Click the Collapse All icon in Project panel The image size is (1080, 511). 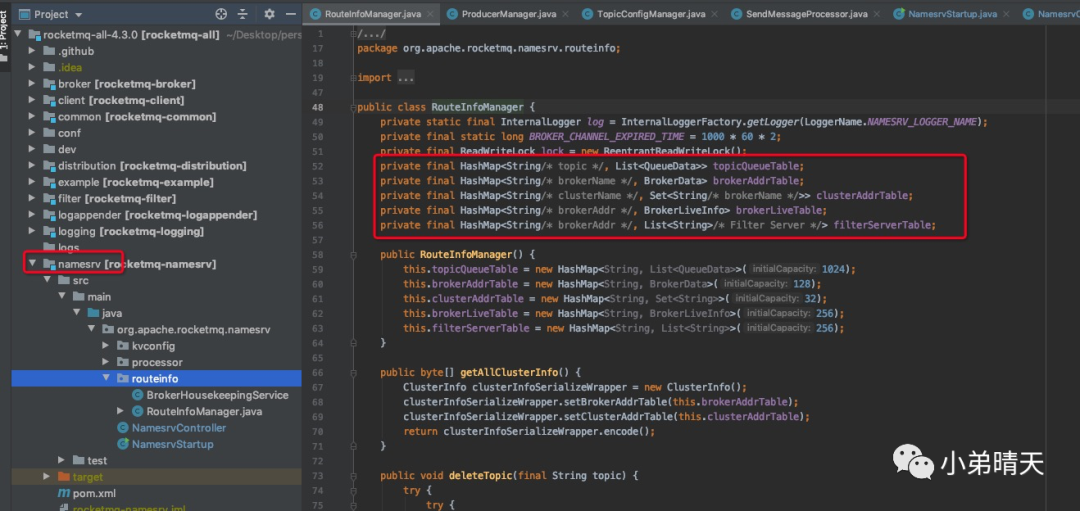(242, 14)
